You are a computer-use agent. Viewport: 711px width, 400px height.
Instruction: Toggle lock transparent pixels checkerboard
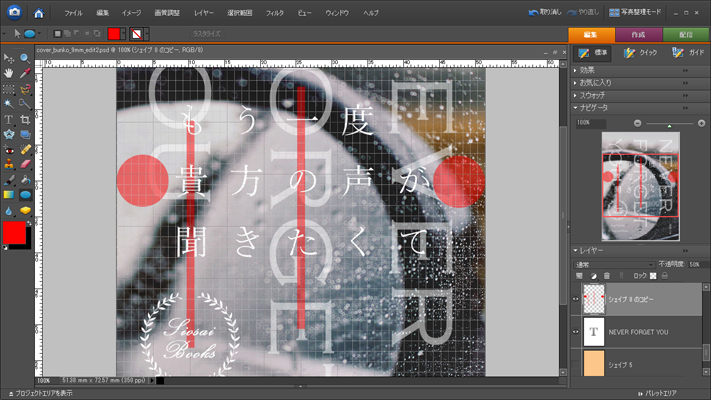pyautogui.click(x=653, y=276)
